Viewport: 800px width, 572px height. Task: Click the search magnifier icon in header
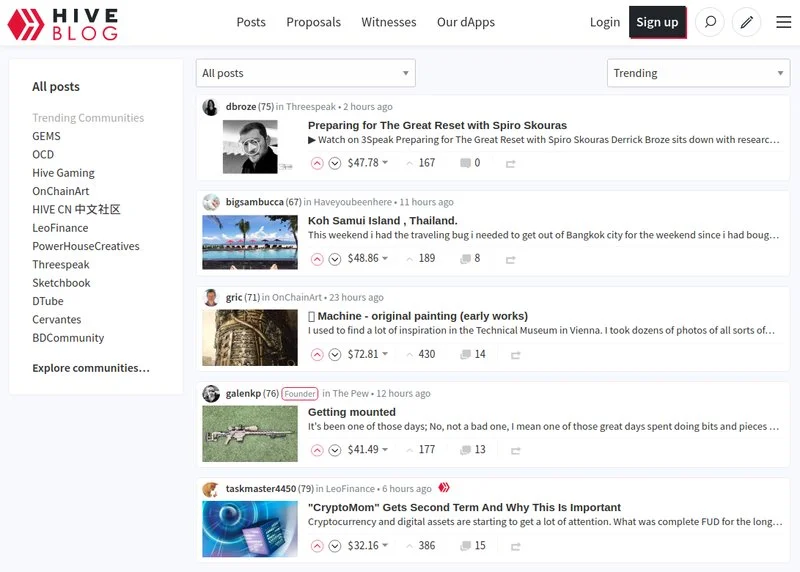point(709,22)
